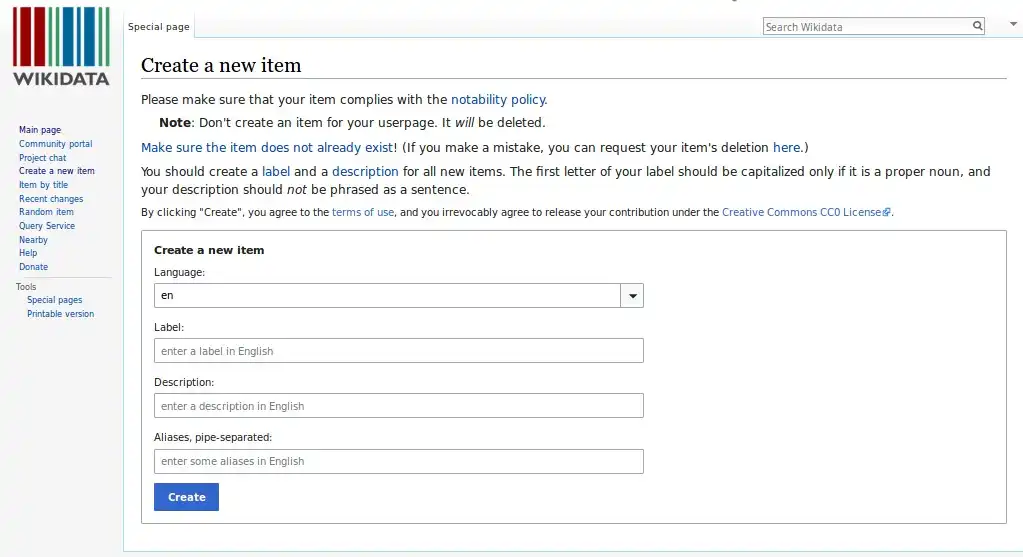The height and width of the screenshot is (557, 1023).
Task: Open the terms of use link
Action: pos(363,213)
